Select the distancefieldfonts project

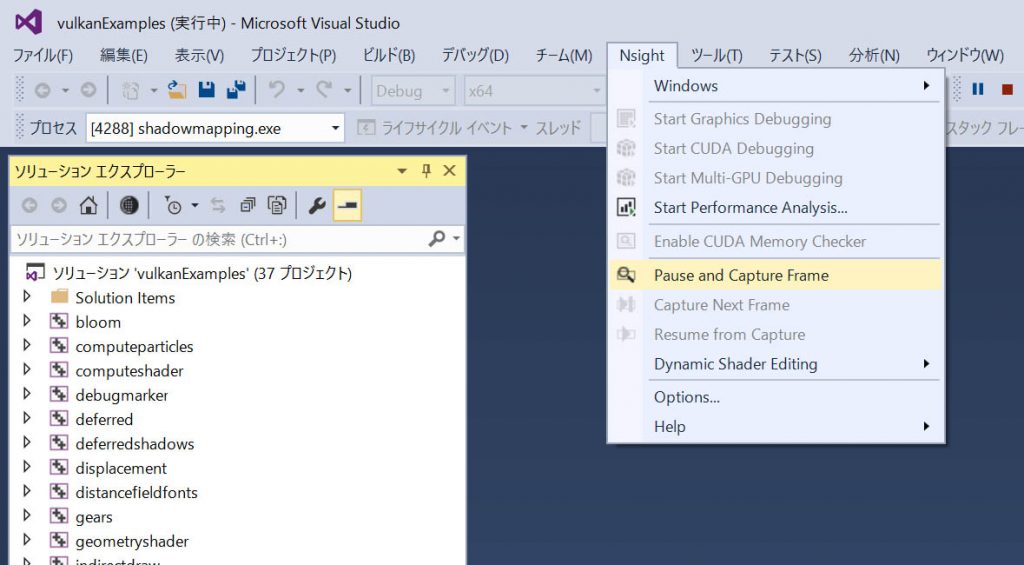coord(136,492)
